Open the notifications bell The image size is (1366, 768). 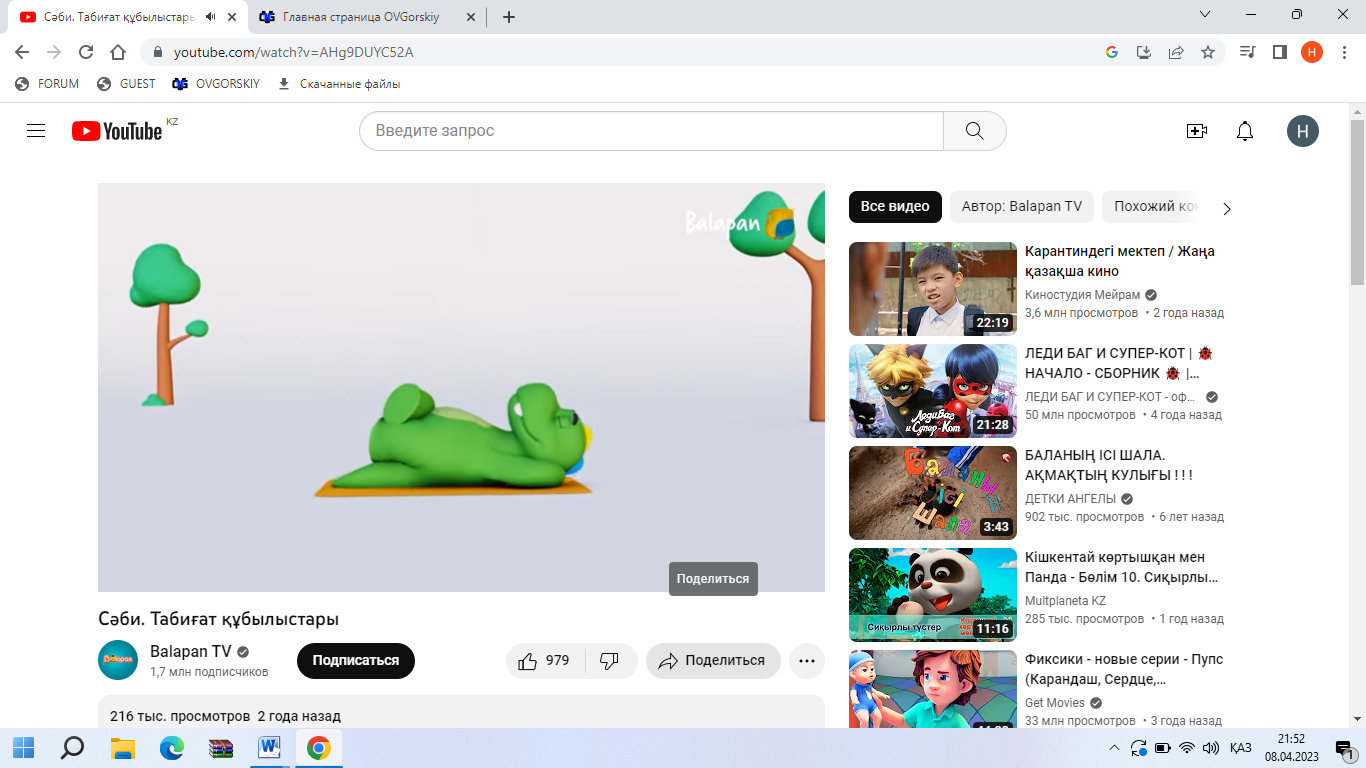[x=1245, y=131]
